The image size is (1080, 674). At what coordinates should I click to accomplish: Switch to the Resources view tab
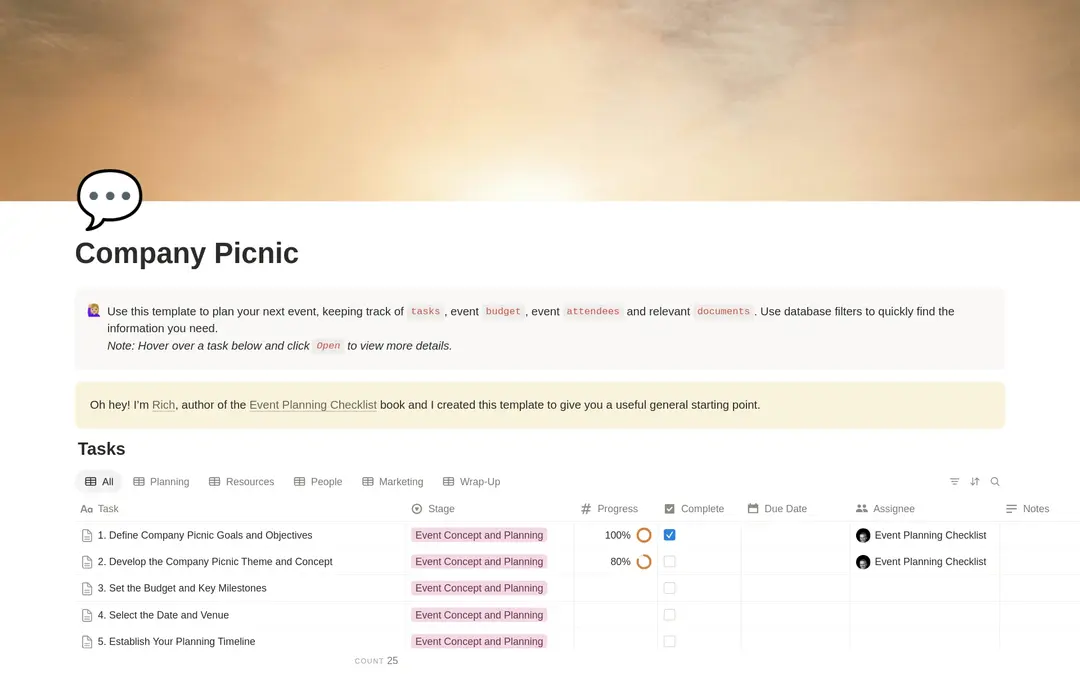pyautogui.click(x=242, y=482)
